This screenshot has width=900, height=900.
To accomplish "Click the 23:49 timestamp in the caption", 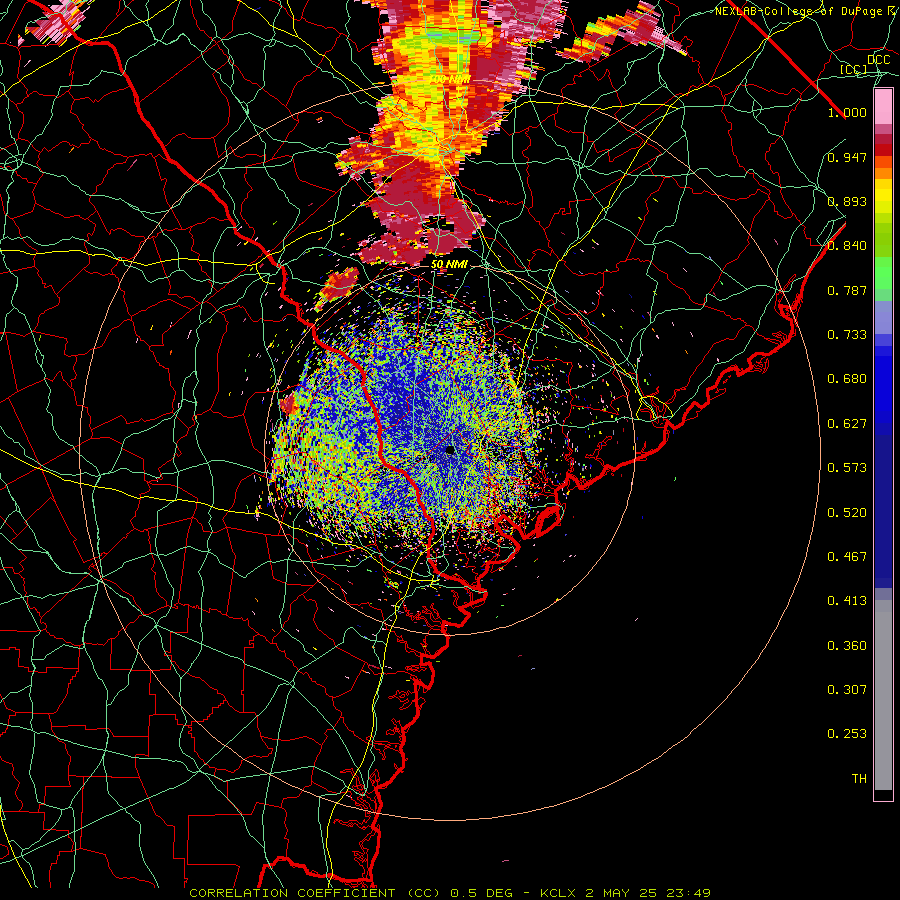I will 688,893.
